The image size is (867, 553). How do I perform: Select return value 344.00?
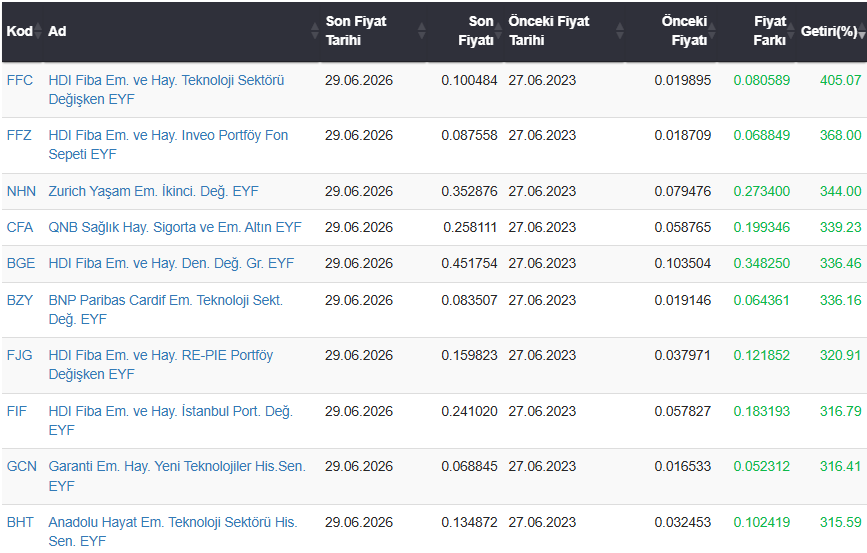pyautogui.click(x=840, y=191)
